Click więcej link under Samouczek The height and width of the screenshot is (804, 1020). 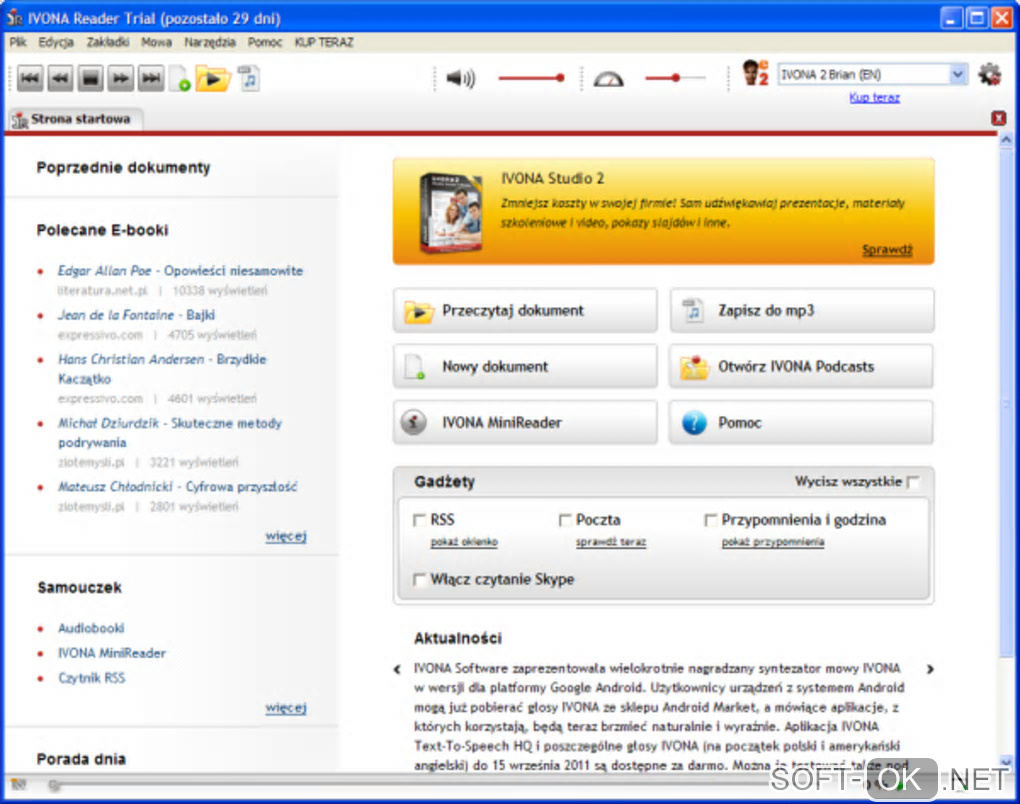click(286, 708)
